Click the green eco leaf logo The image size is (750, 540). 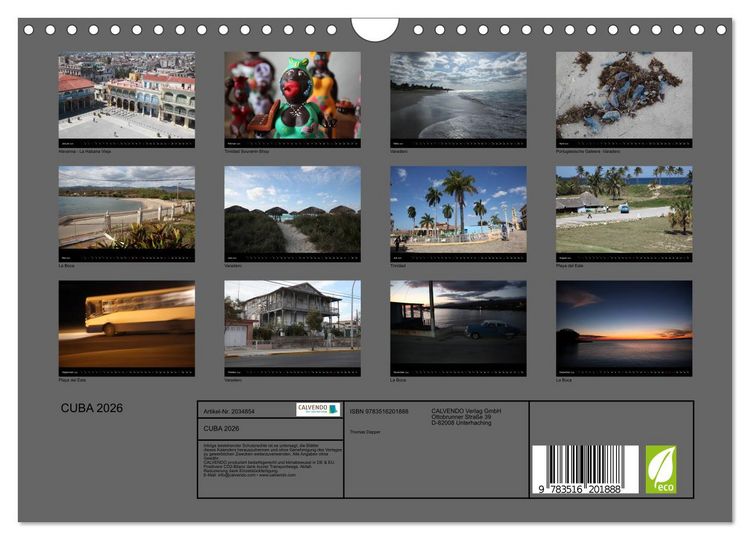click(661, 470)
